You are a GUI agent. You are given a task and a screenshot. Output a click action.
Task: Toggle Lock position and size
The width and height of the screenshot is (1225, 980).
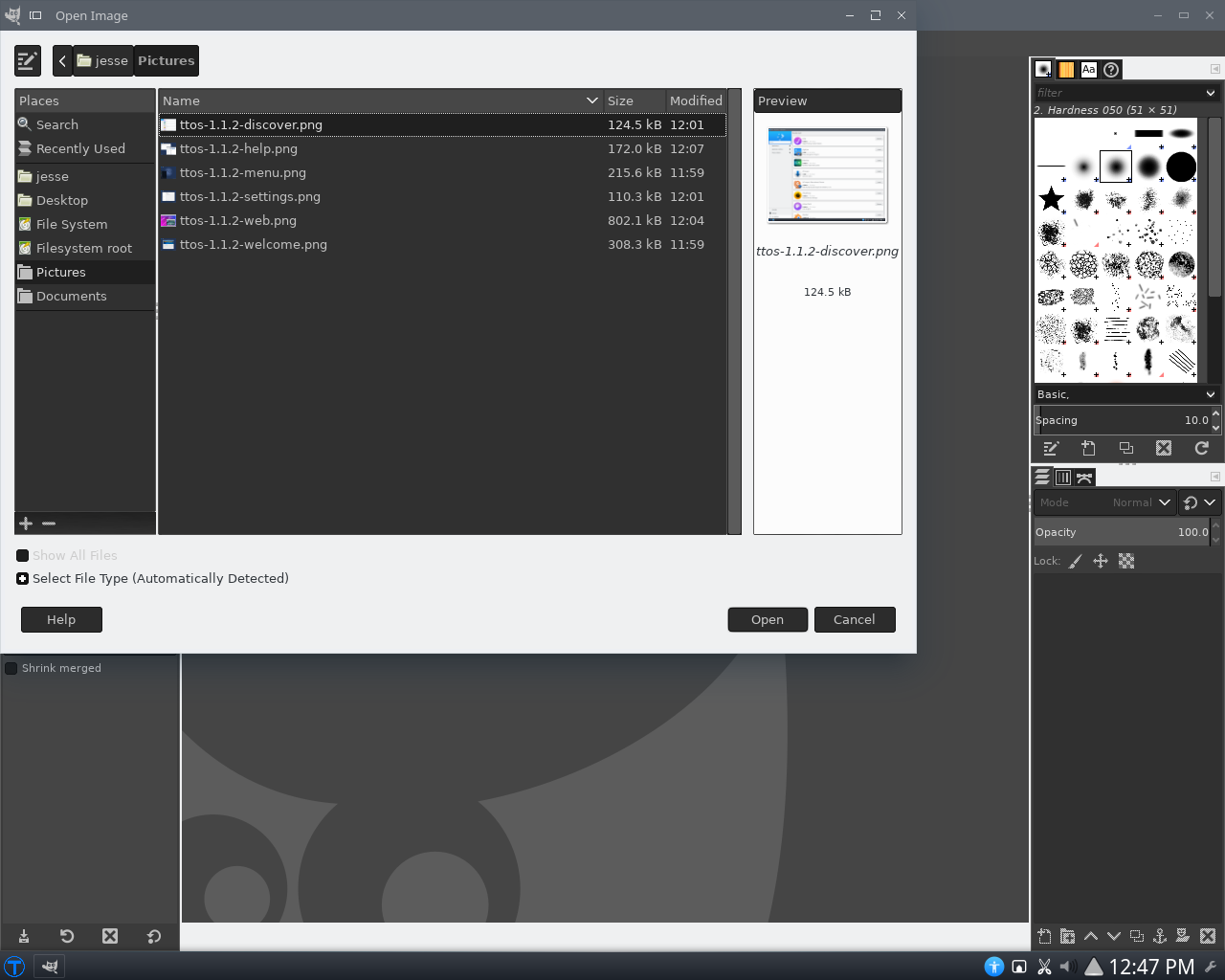[1101, 561]
